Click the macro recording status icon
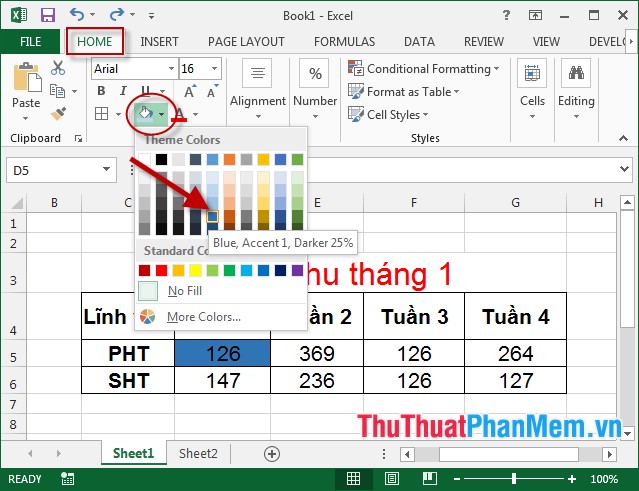Image resolution: width=639 pixels, height=491 pixels. [x=67, y=479]
